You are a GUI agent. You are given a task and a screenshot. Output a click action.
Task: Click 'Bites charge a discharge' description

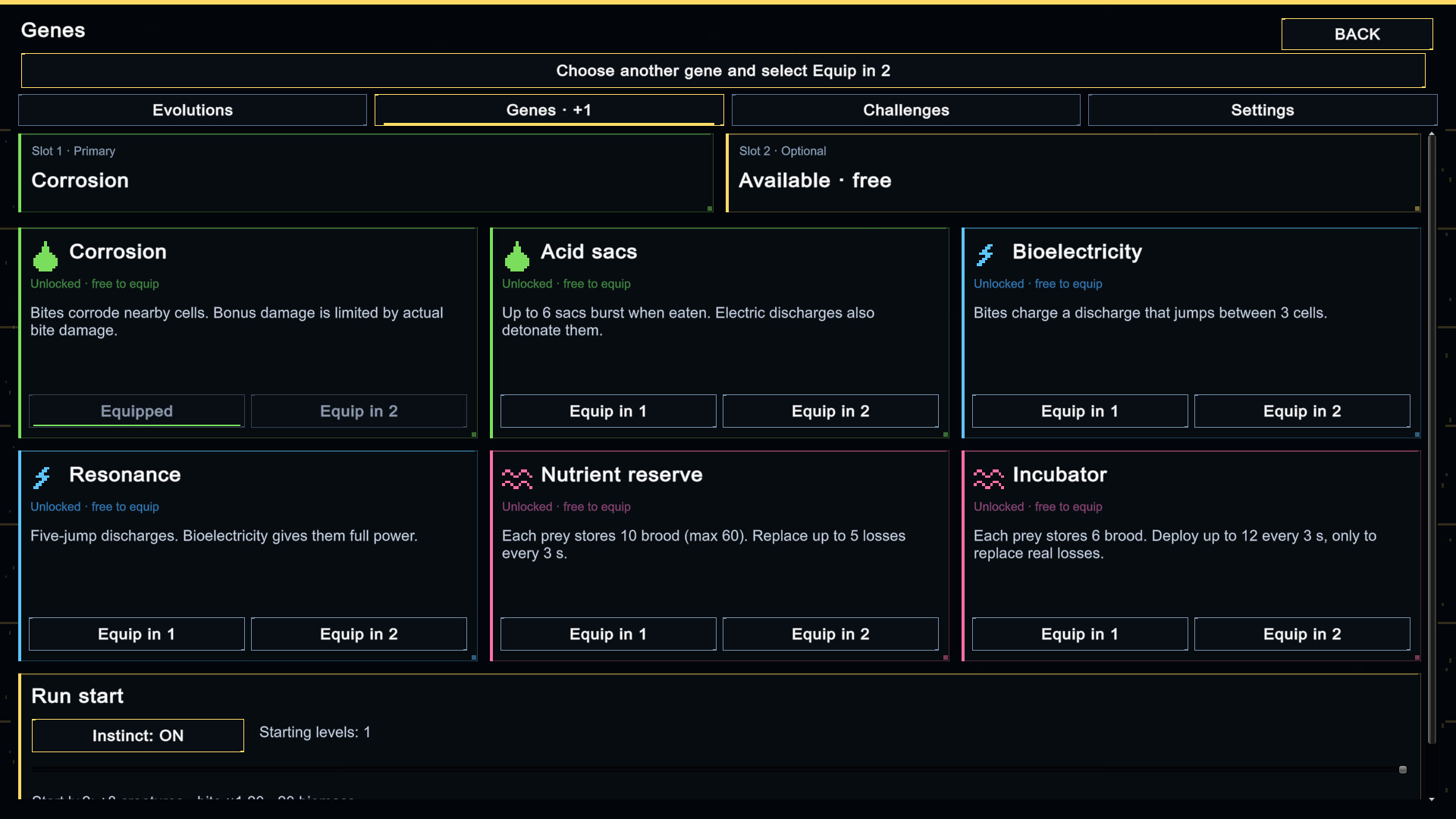1150,313
